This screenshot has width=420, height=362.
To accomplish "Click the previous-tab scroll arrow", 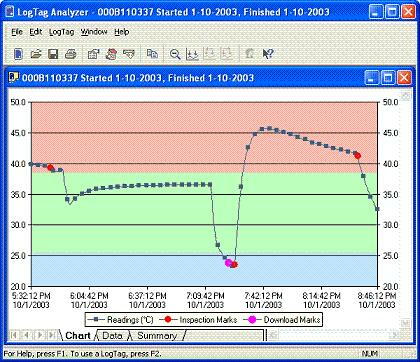I will [27, 335].
